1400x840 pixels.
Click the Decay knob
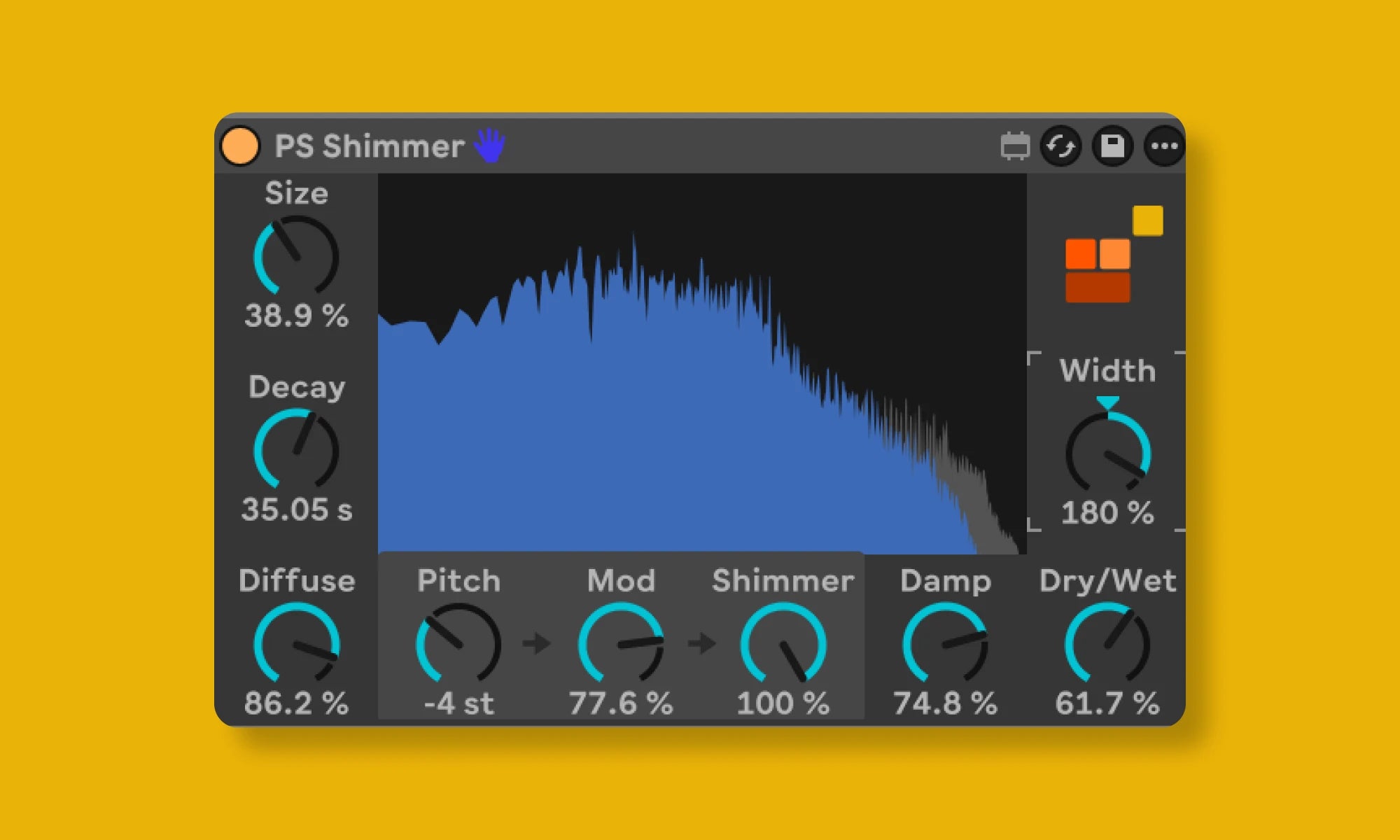296,449
